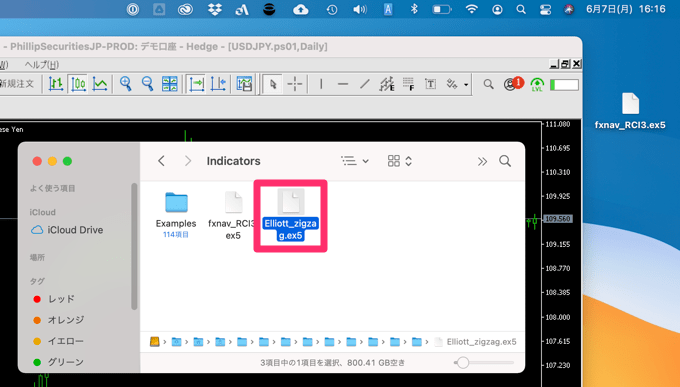Click the 新規注文 new order button
The image size is (680, 387).
pyautogui.click(x=17, y=84)
